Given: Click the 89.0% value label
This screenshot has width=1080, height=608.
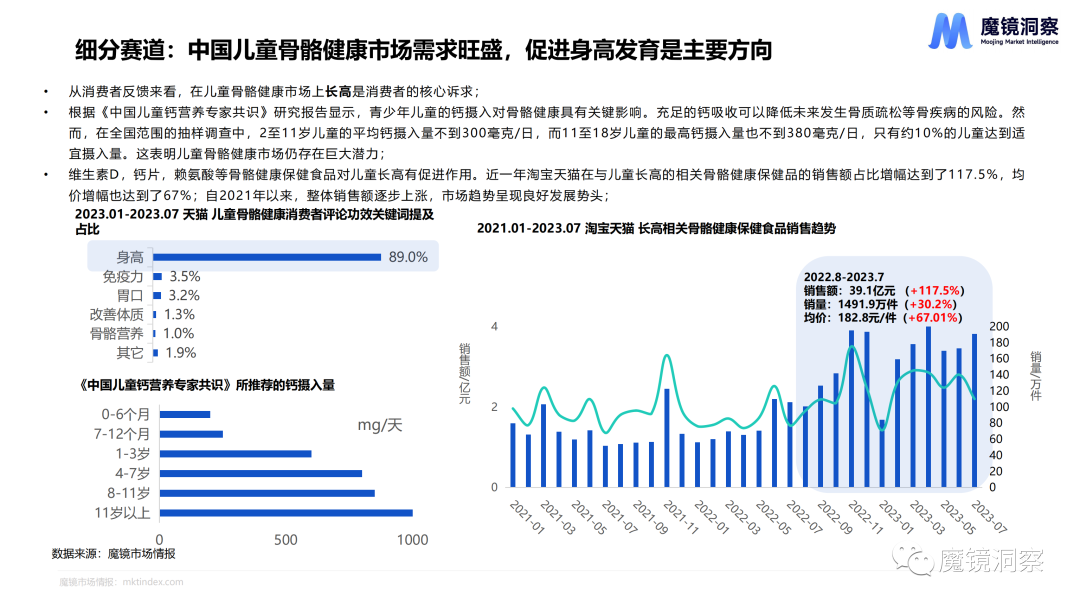Looking at the screenshot, I should [x=408, y=257].
